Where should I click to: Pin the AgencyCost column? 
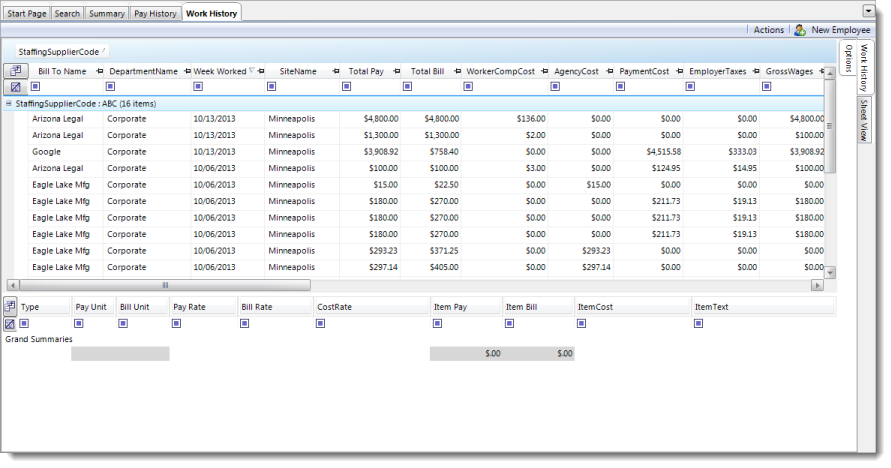tap(610, 72)
